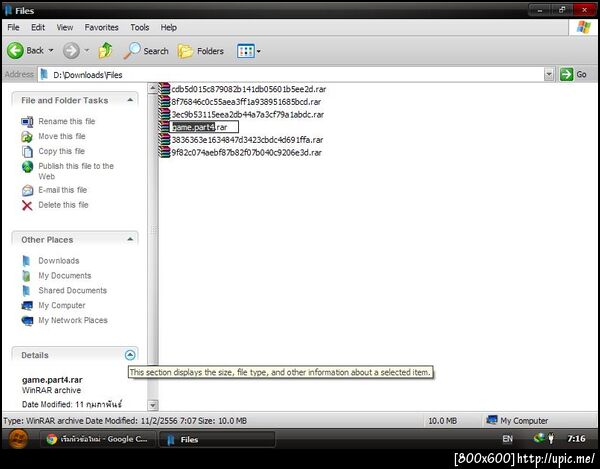
Task: Click Copy this file link
Action: 61,151
